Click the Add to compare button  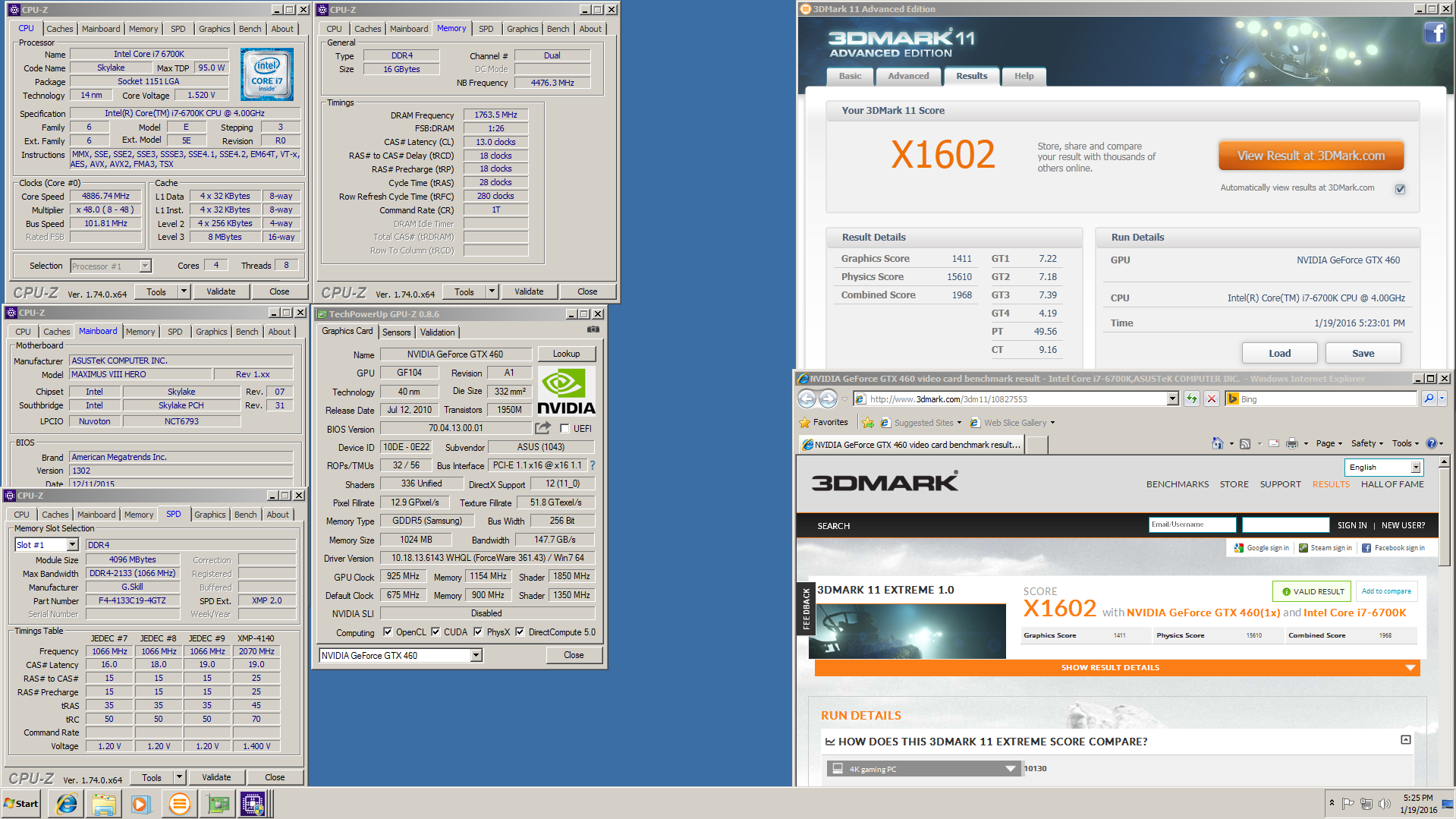coord(1386,591)
